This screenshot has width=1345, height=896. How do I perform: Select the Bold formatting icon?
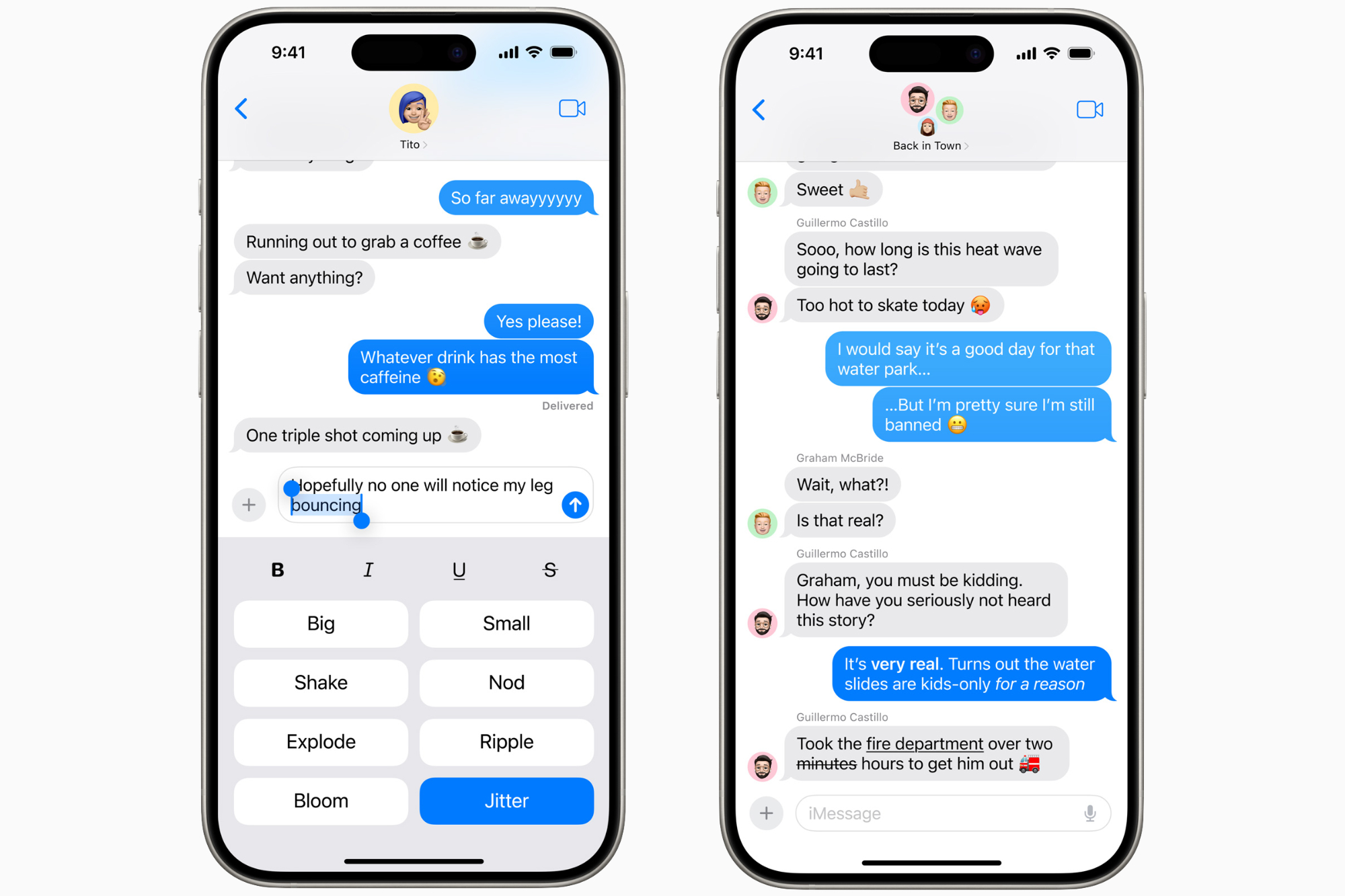[x=276, y=571]
